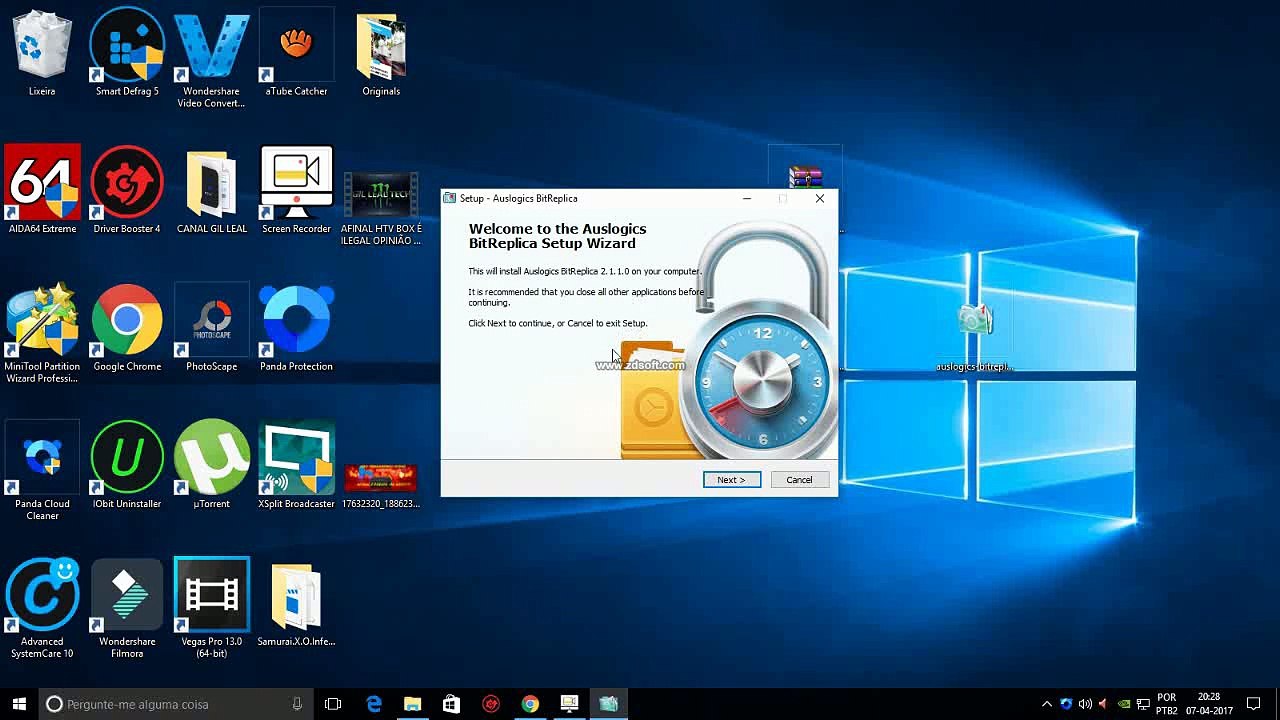This screenshot has height=720, width=1280.
Task: Select the MiniTool Partition Wizard shortcut
Action: coord(42,333)
